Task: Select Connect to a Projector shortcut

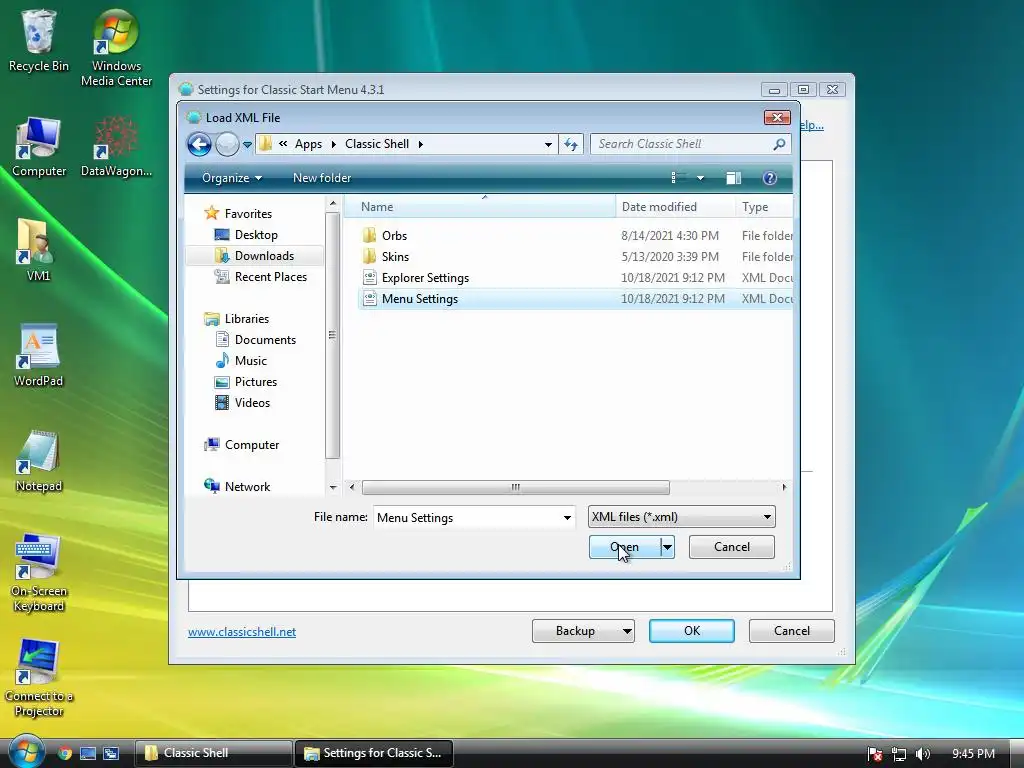Action: [x=39, y=678]
